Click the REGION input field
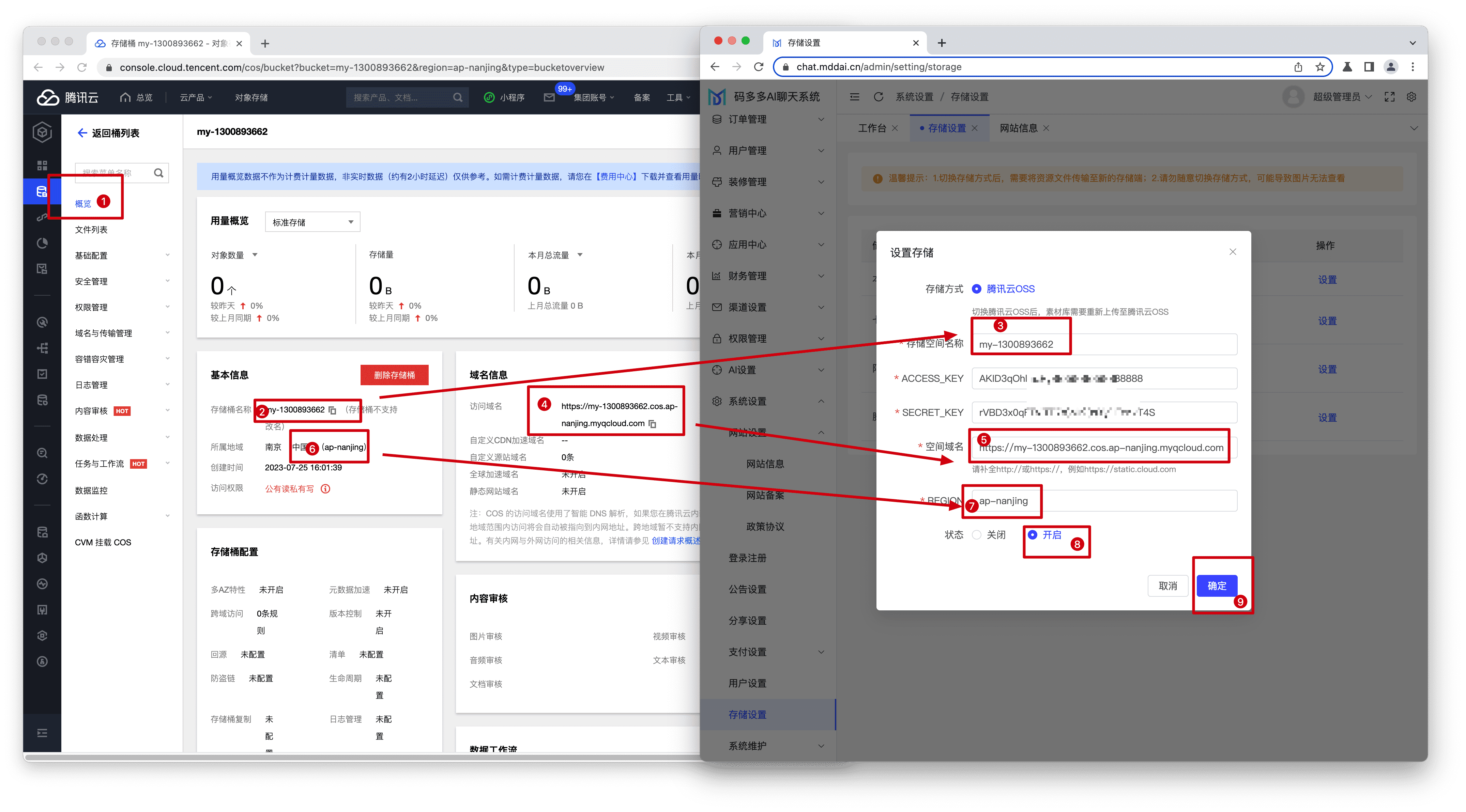 [1104, 501]
